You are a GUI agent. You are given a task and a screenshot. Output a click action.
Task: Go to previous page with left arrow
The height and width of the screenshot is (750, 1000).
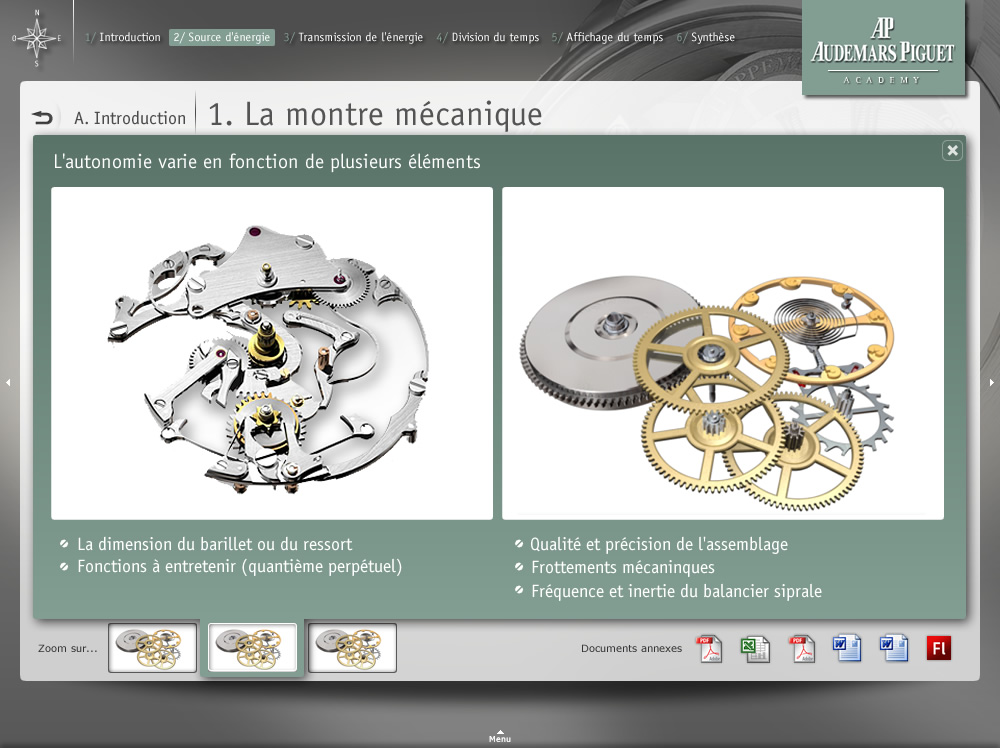pos(8,383)
